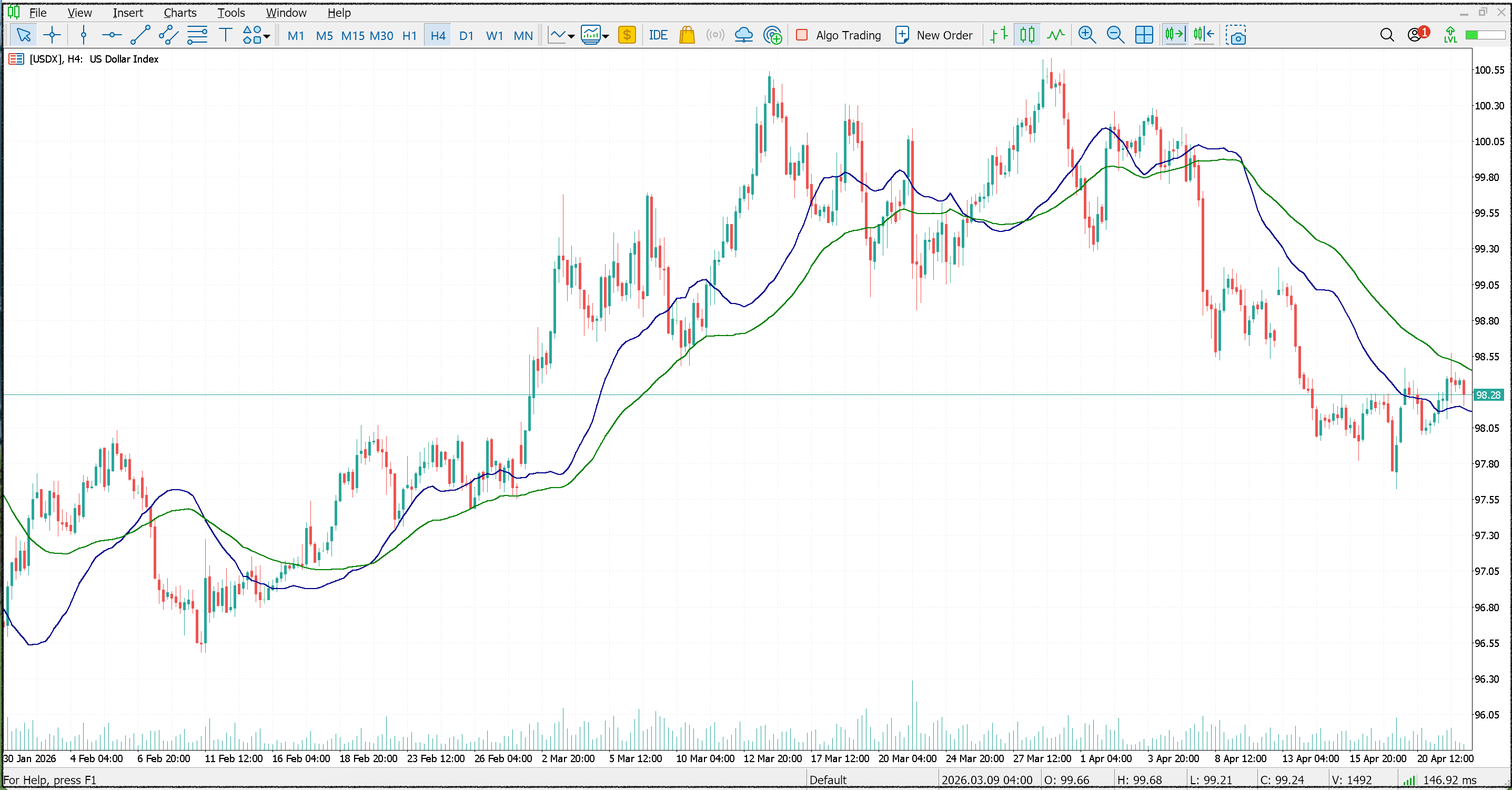Activate the crosshair tool
Image resolution: width=1512 pixels, height=790 pixels.
click(x=52, y=35)
